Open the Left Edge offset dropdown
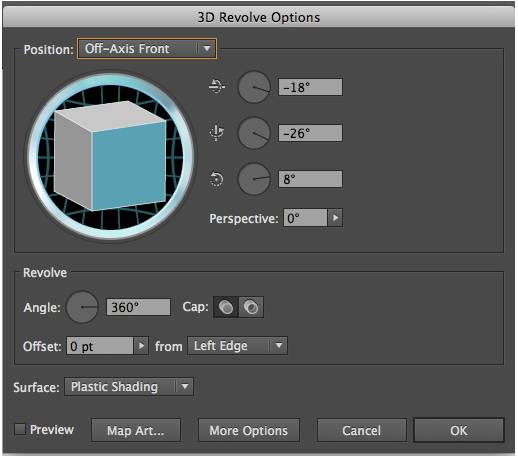 click(237, 346)
